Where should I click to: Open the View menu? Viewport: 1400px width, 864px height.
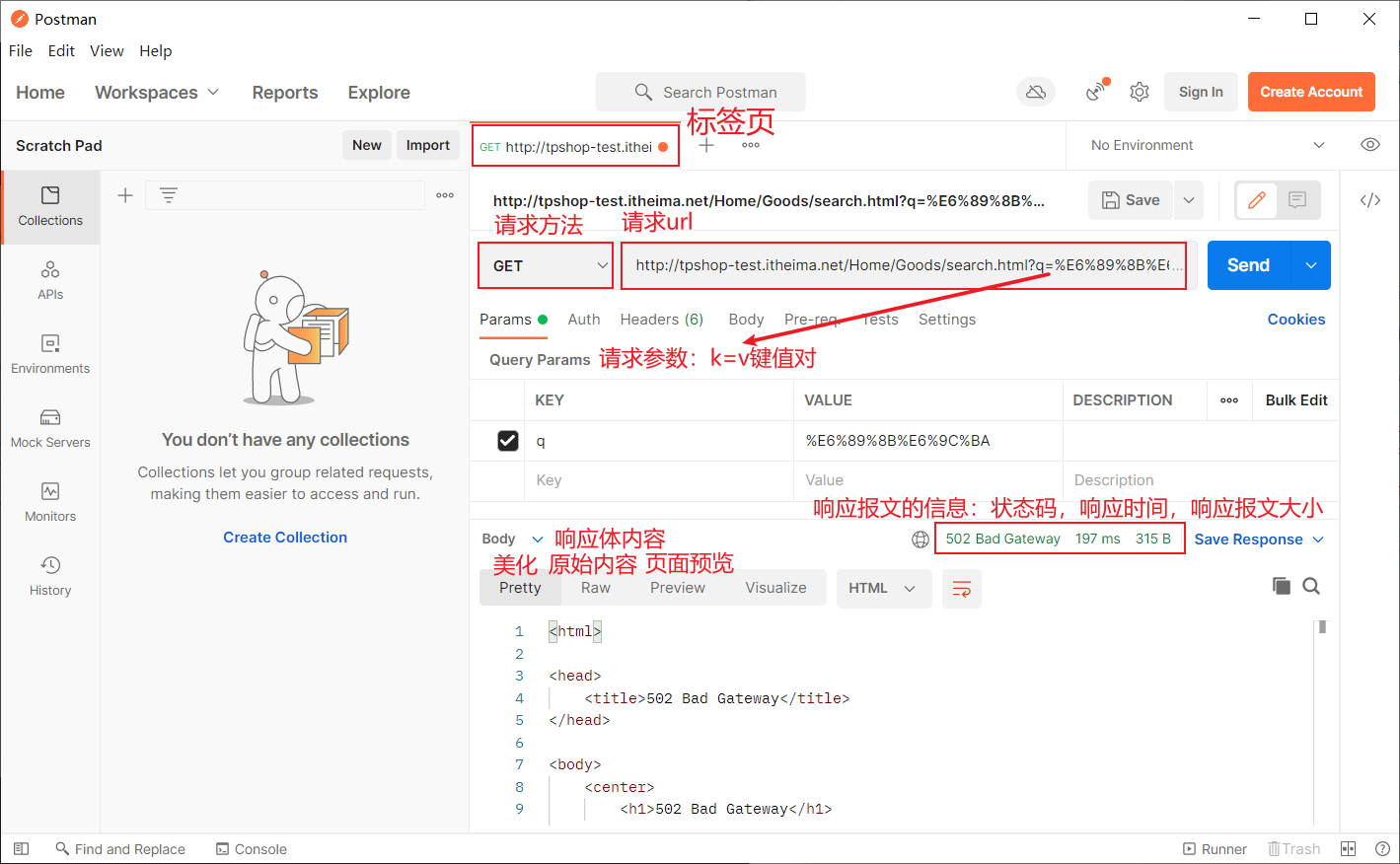(x=107, y=51)
